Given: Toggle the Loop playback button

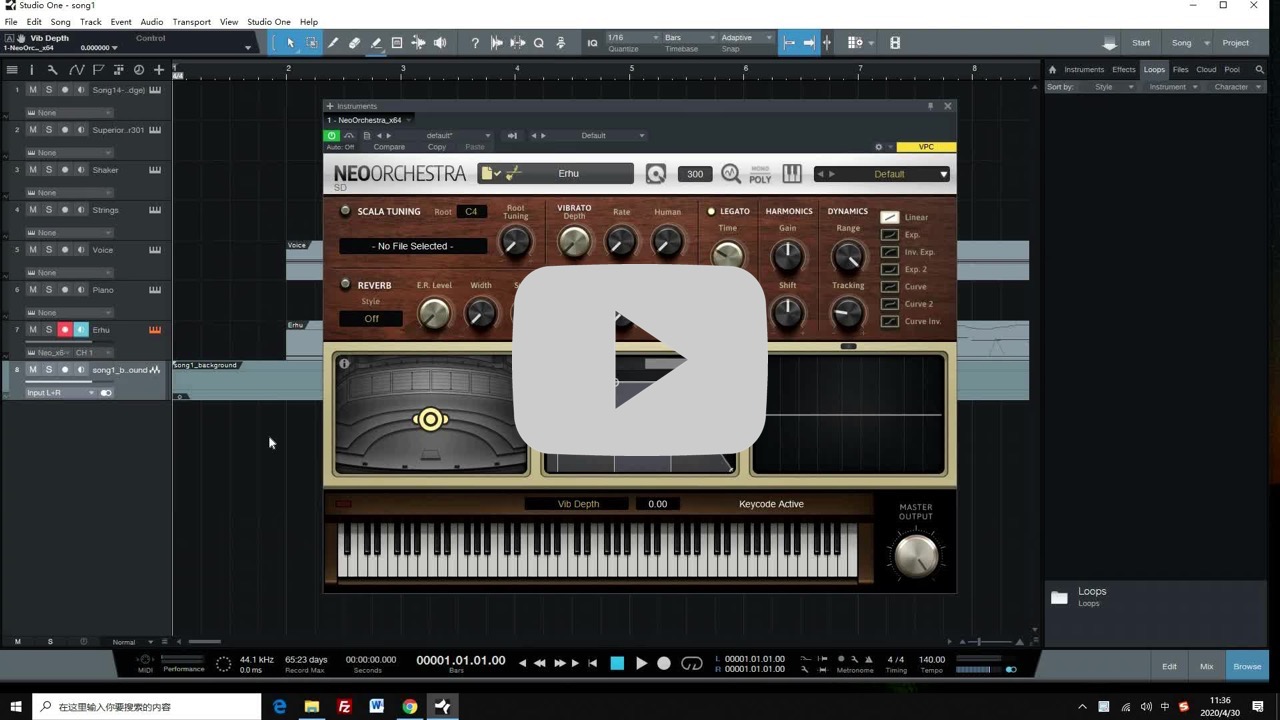Looking at the screenshot, I should pos(692,663).
